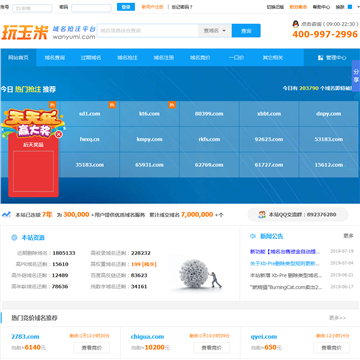Open the 2783.com auction link
This screenshot has width=360, height=360.
(x=25, y=337)
